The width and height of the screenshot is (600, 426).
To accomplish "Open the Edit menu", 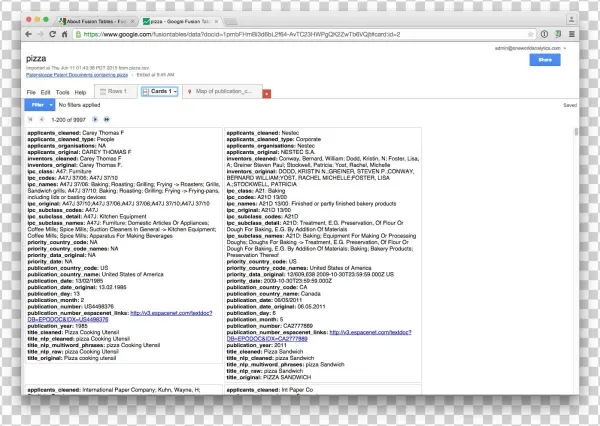I will 46,92.
